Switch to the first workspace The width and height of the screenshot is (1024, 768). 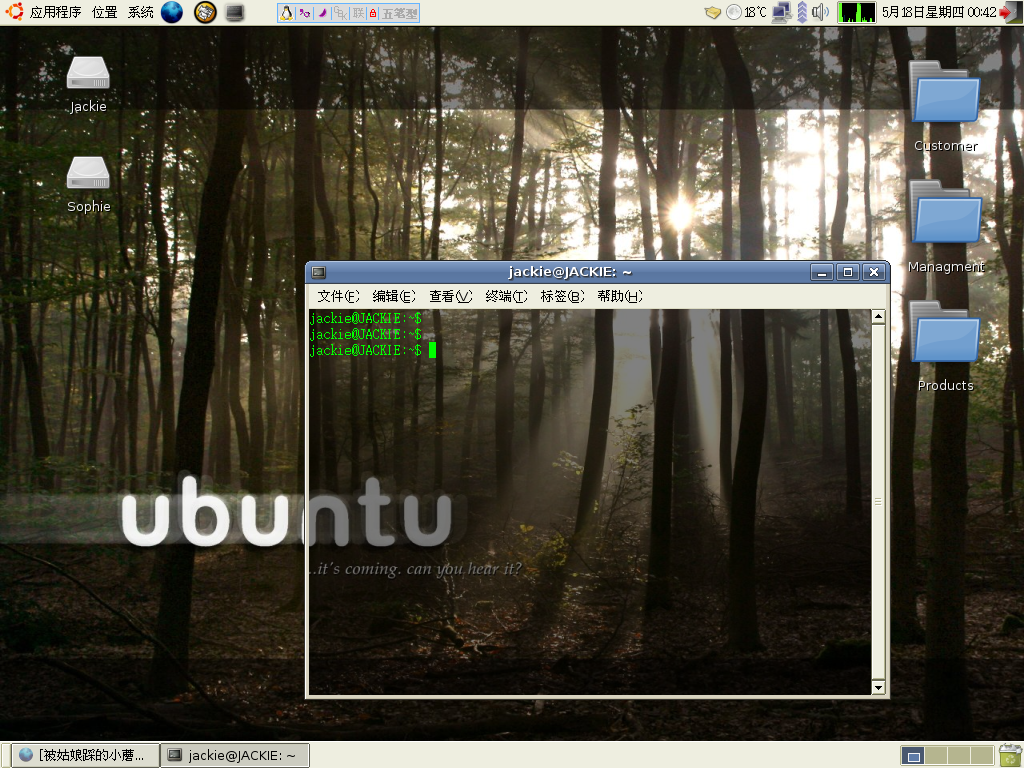[x=913, y=756]
